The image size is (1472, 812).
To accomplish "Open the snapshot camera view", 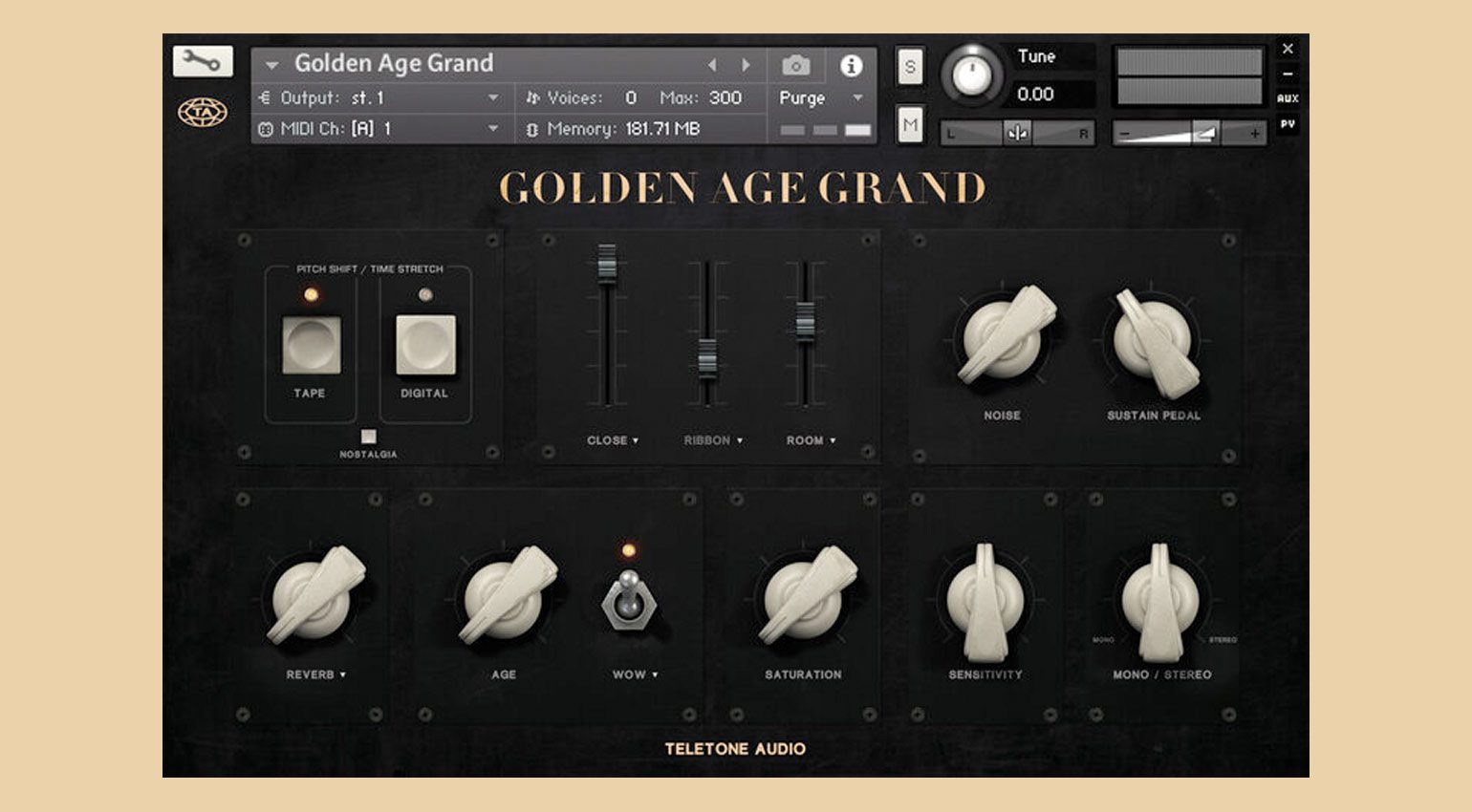I will 795,65.
